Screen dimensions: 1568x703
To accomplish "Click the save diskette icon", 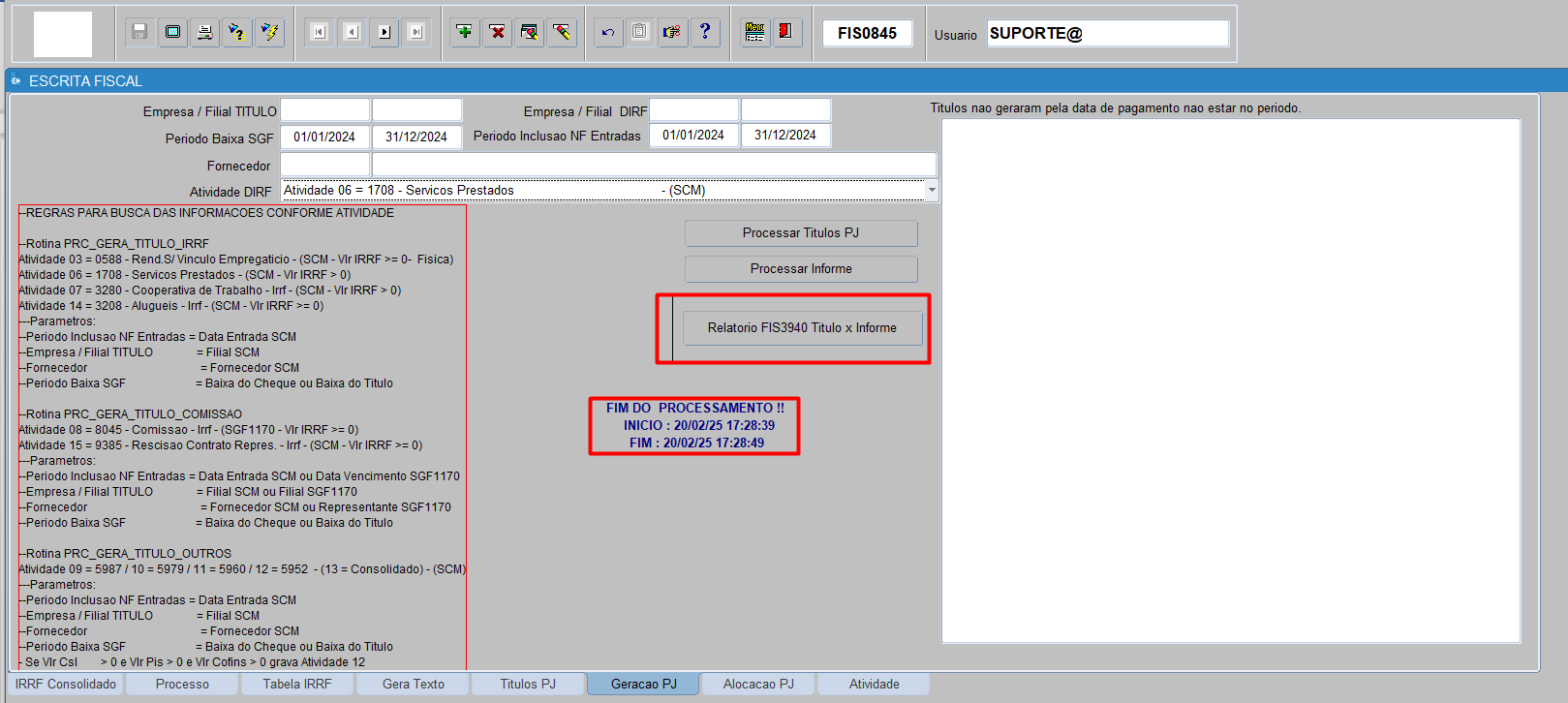I will pos(139,32).
